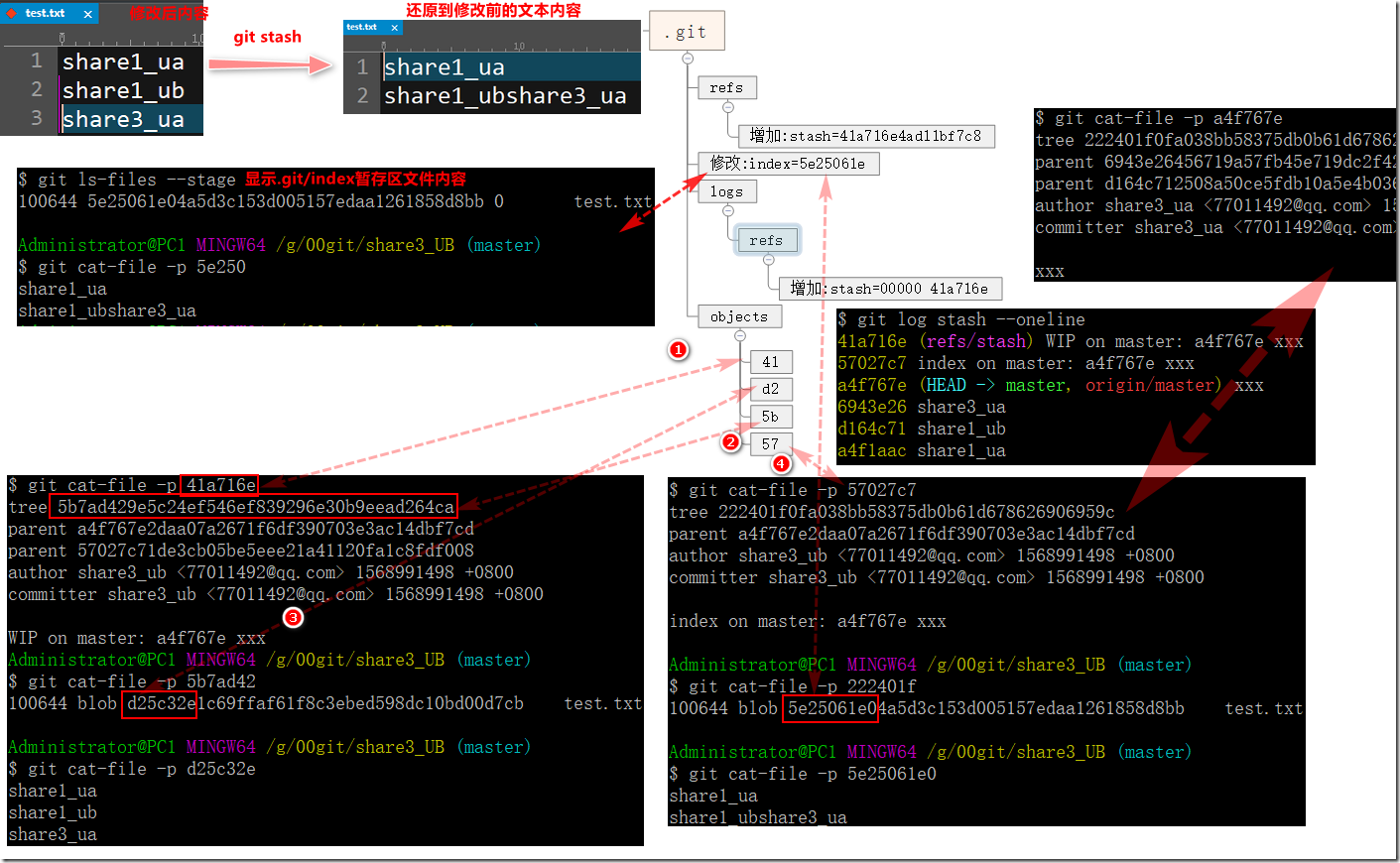Collapse the .git root node children
This screenshot has width=1400, height=863.
coord(688,59)
